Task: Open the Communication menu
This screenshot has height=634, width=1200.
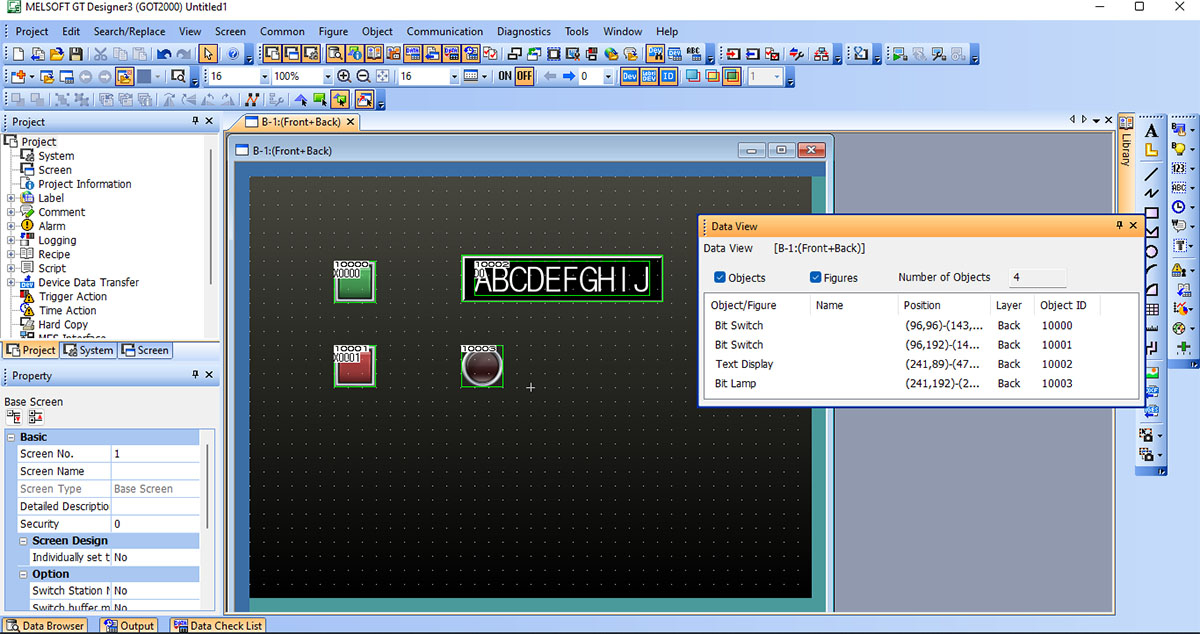Action: pos(445,31)
